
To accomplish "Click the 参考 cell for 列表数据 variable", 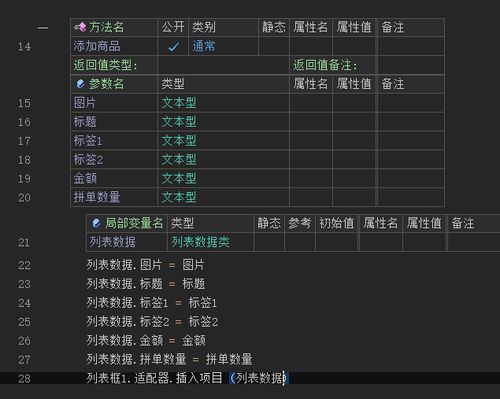I will 300,242.
